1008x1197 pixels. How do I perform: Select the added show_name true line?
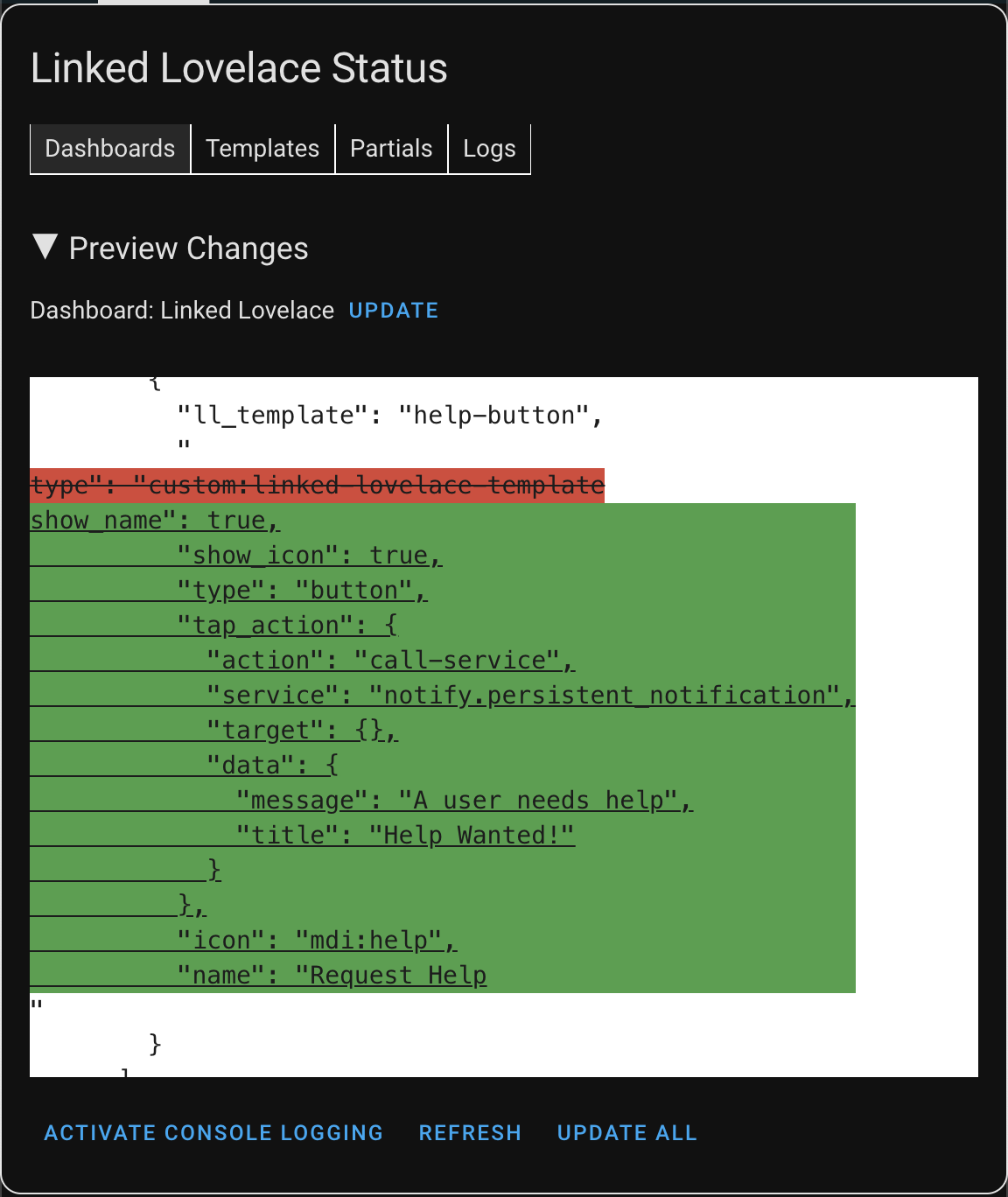[153, 519]
